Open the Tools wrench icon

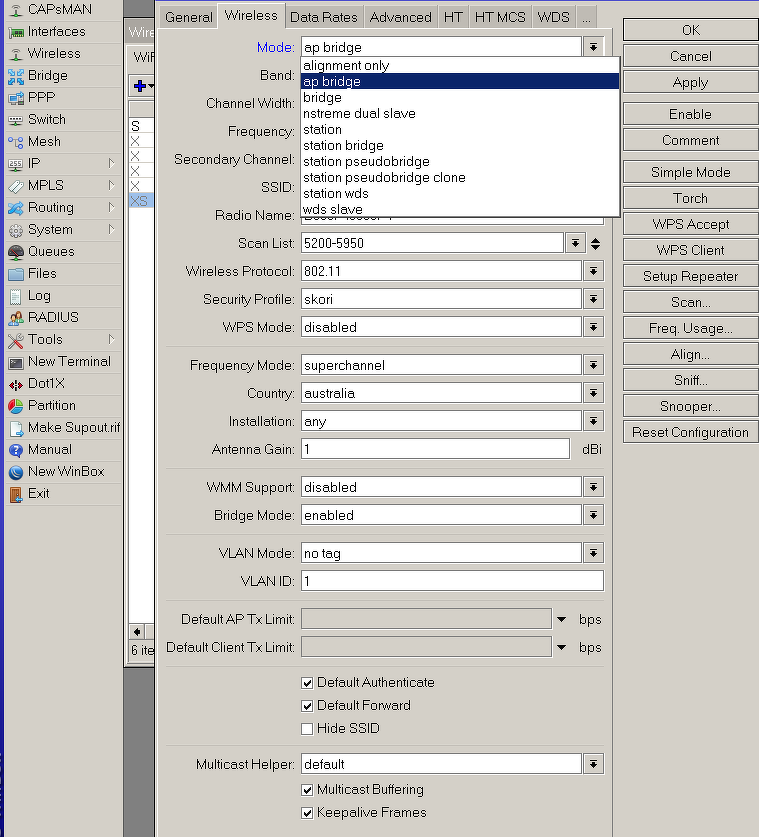pyautogui.click(x=16, y=339)
